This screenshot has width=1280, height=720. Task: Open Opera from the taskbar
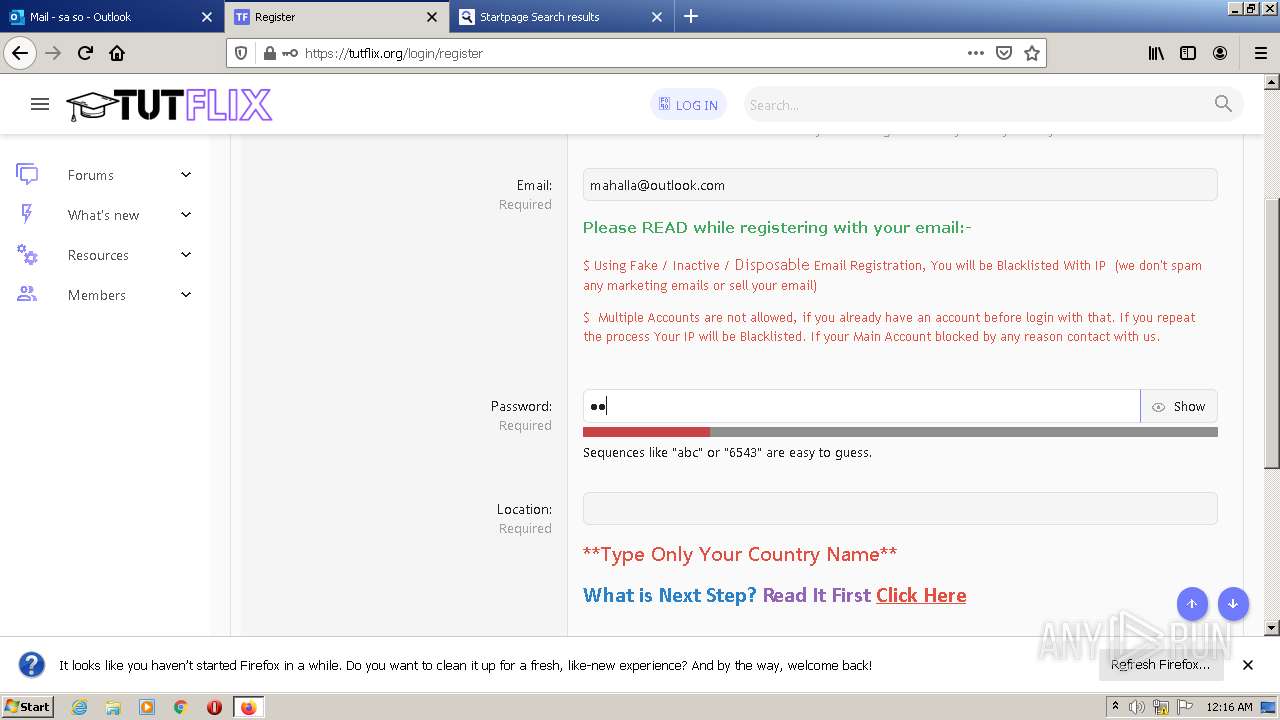point(214,707)
